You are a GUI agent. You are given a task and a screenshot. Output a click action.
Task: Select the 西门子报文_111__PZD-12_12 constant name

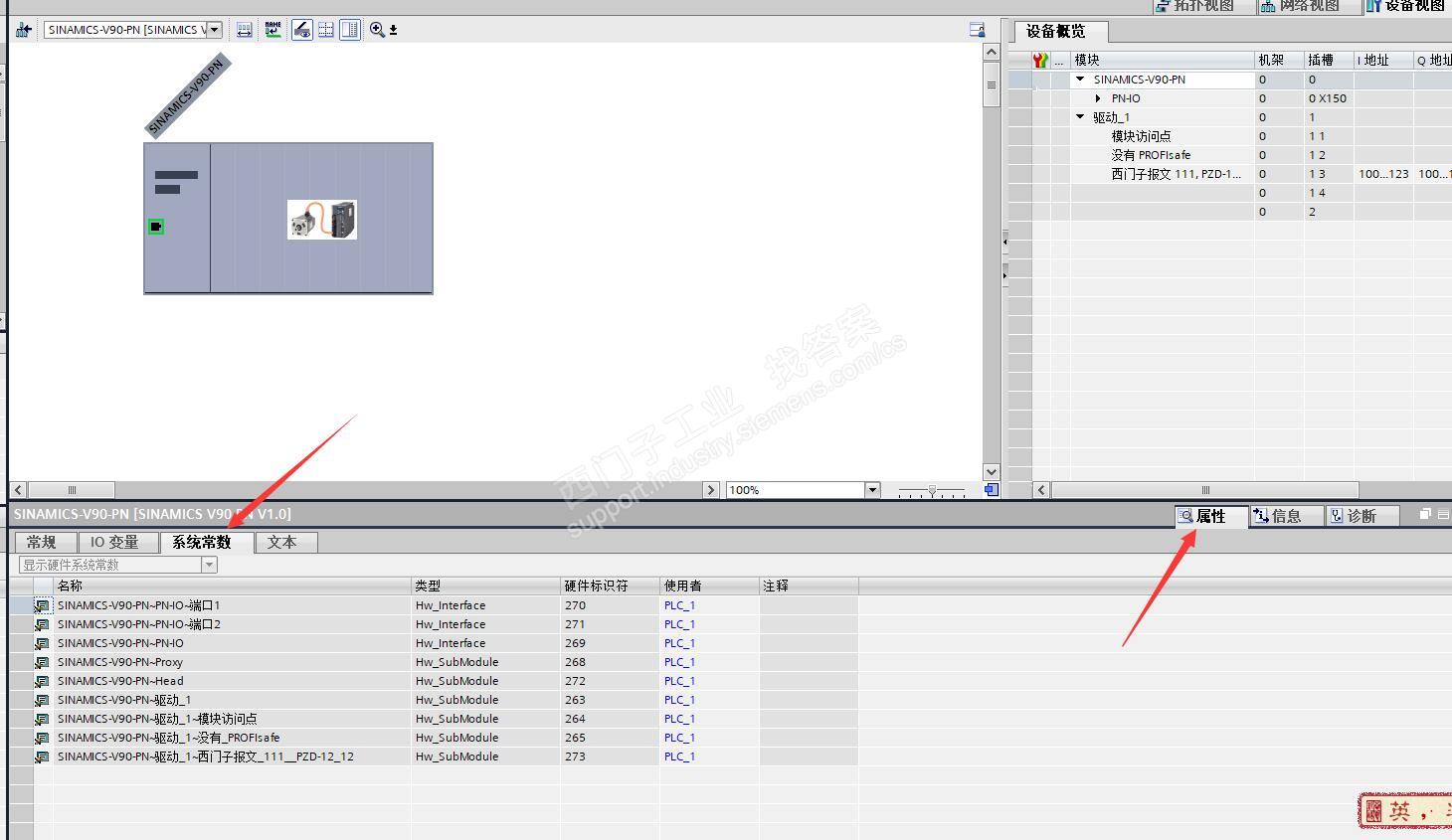tap(206, 756)
